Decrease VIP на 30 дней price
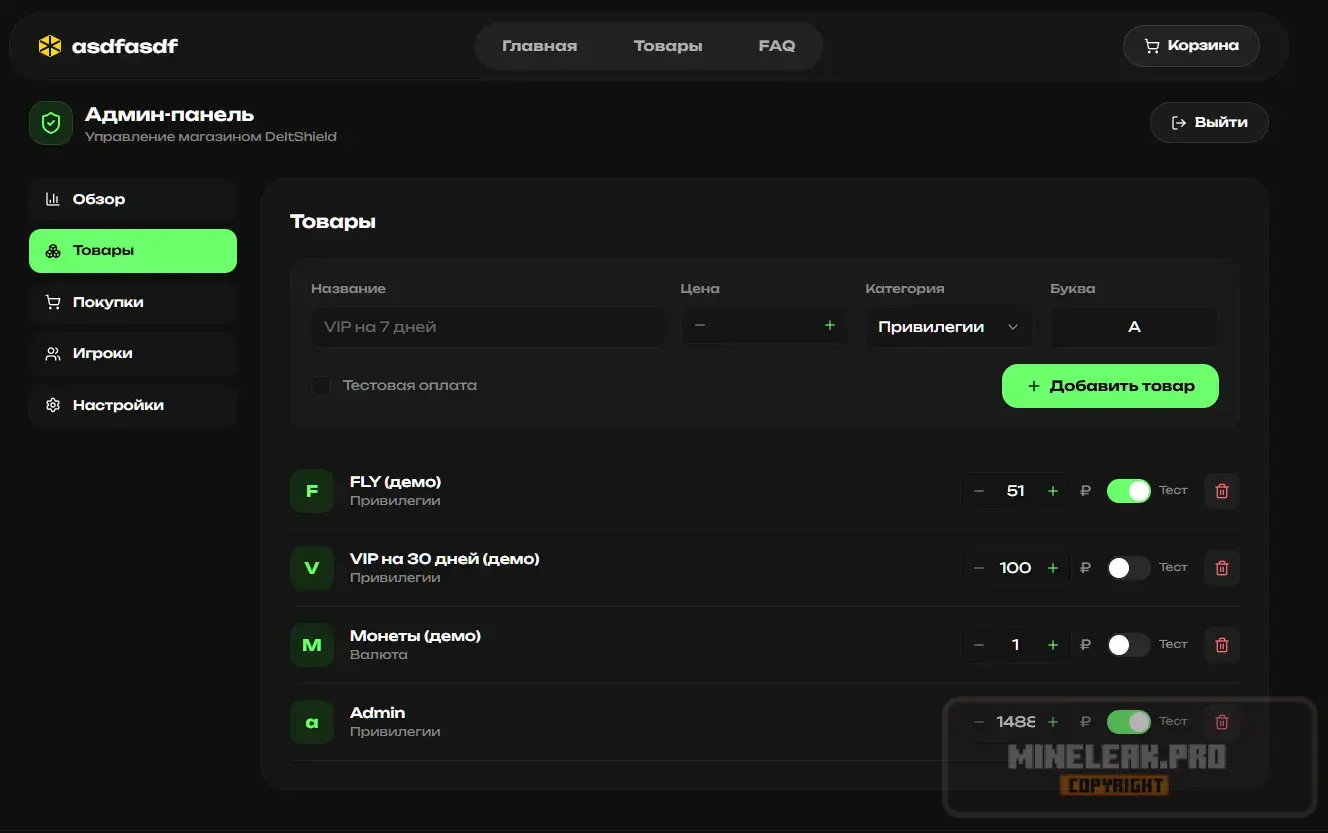 point(979,568)
